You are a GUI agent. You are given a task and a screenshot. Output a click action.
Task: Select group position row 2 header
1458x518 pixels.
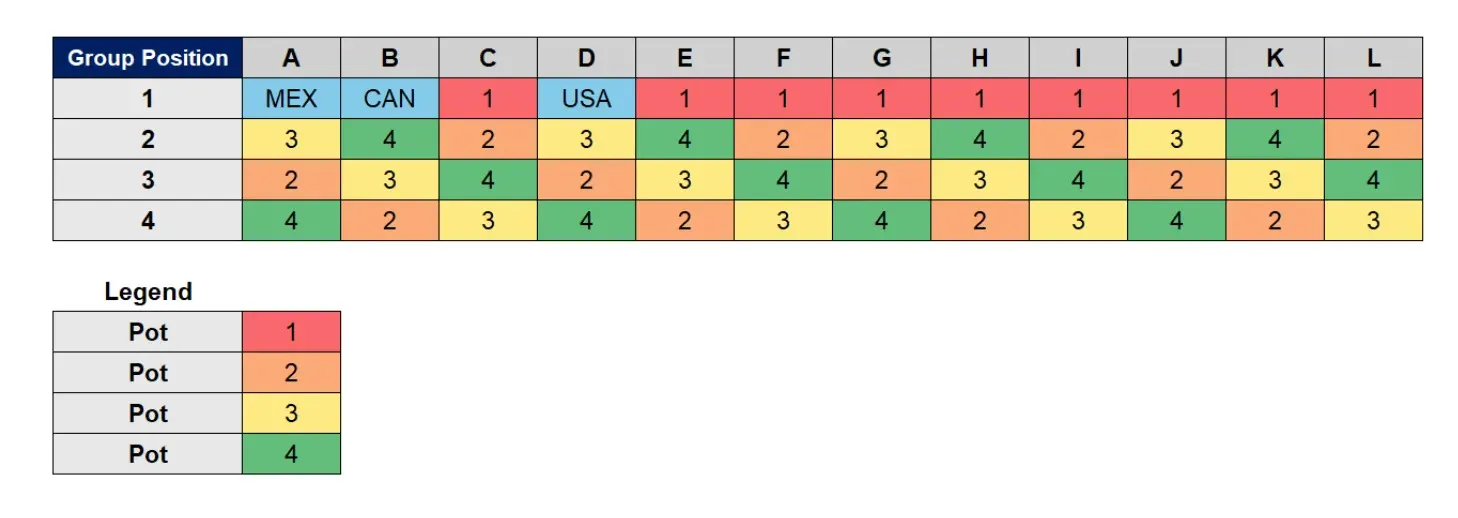148,139
